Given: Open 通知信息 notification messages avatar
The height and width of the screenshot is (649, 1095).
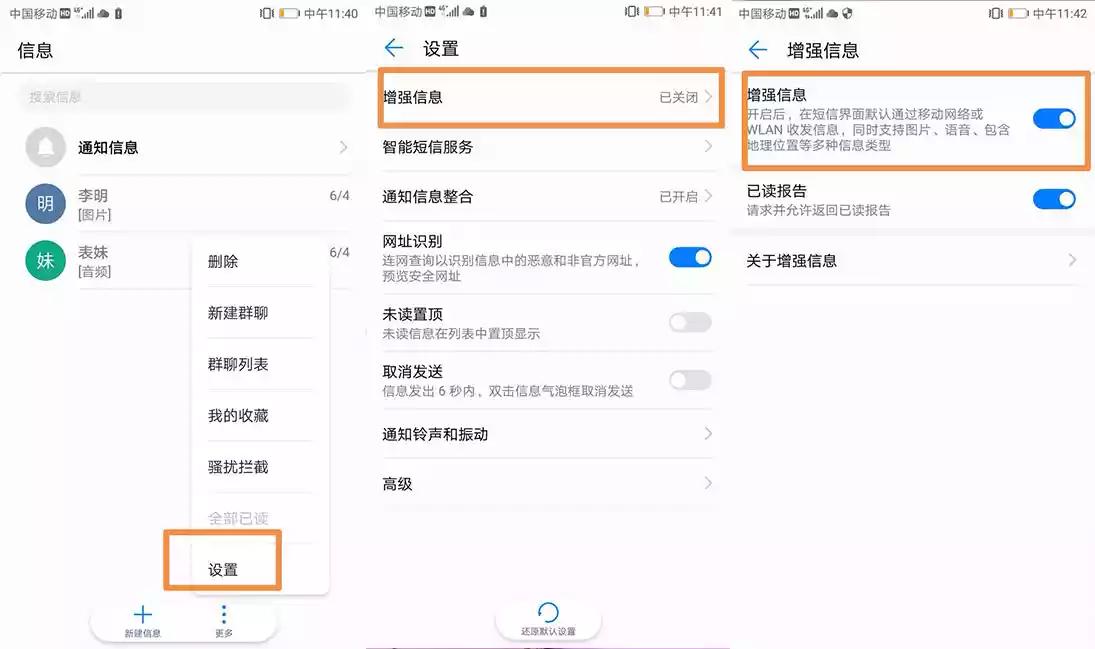Looking at the screenshot, I should tap(44, 146).
